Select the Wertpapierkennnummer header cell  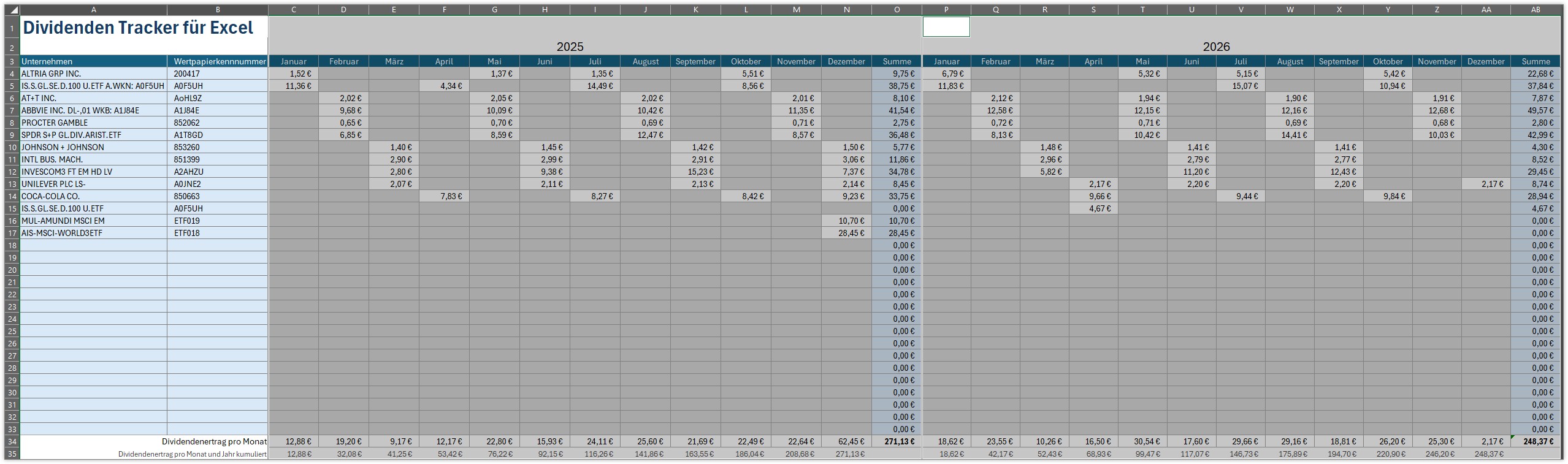coord(218,61)
